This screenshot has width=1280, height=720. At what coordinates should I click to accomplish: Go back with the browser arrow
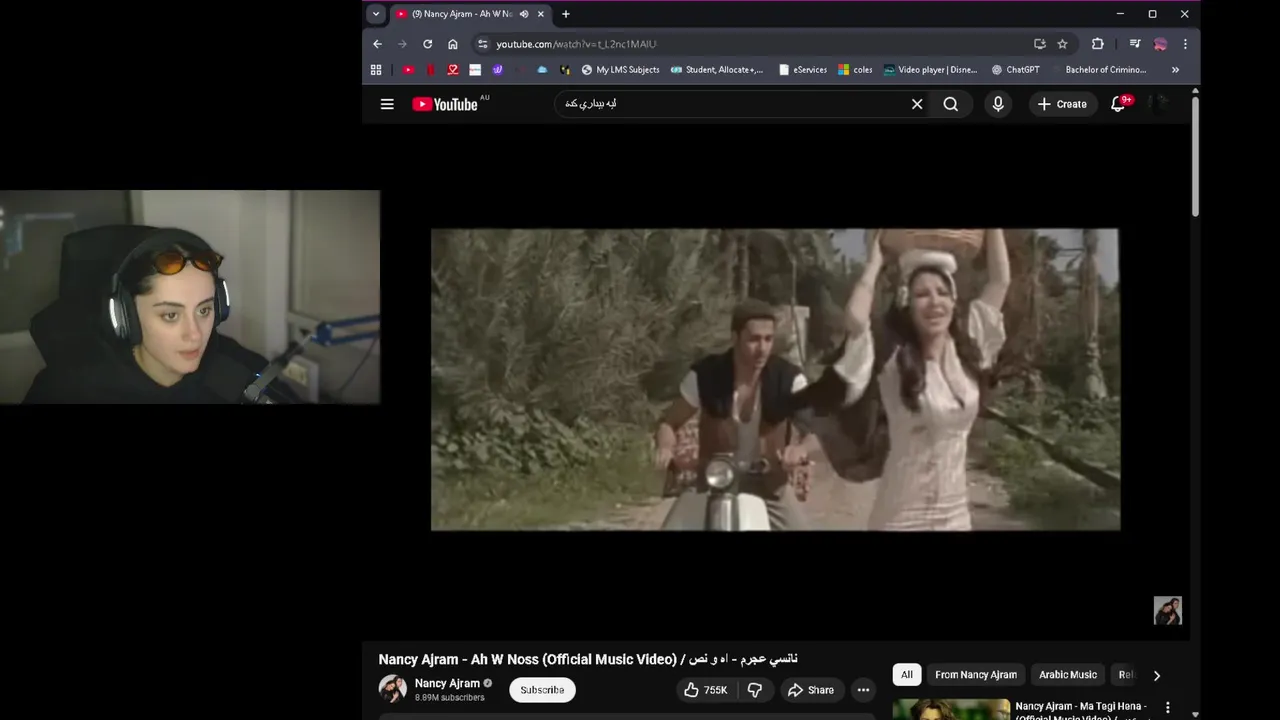[377, 44]
